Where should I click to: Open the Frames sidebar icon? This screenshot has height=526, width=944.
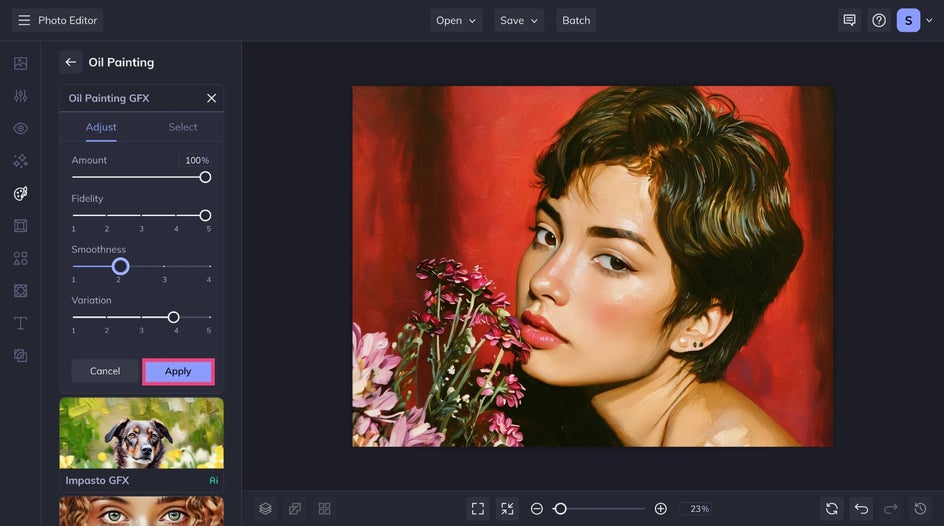(20, 226)
